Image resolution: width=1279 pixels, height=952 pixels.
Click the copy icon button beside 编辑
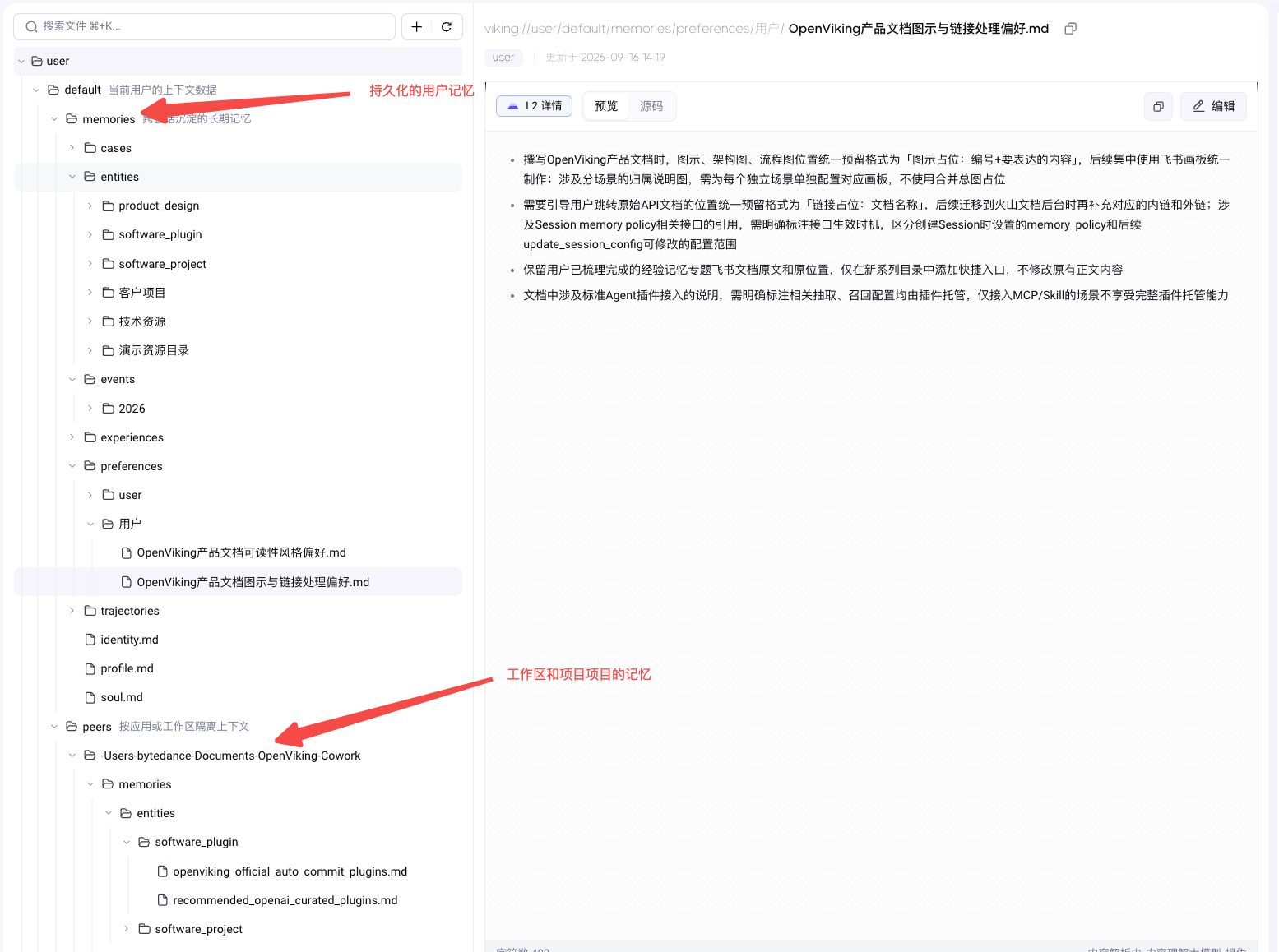(1158, 106)
